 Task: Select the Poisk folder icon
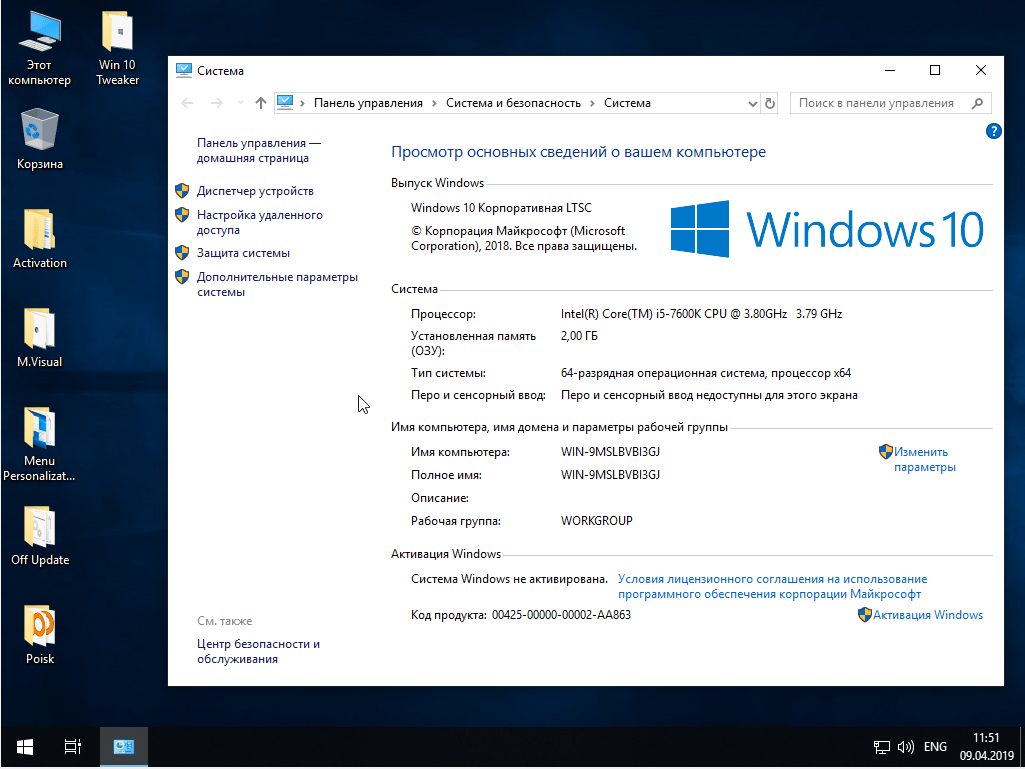(x=40, y=634)
